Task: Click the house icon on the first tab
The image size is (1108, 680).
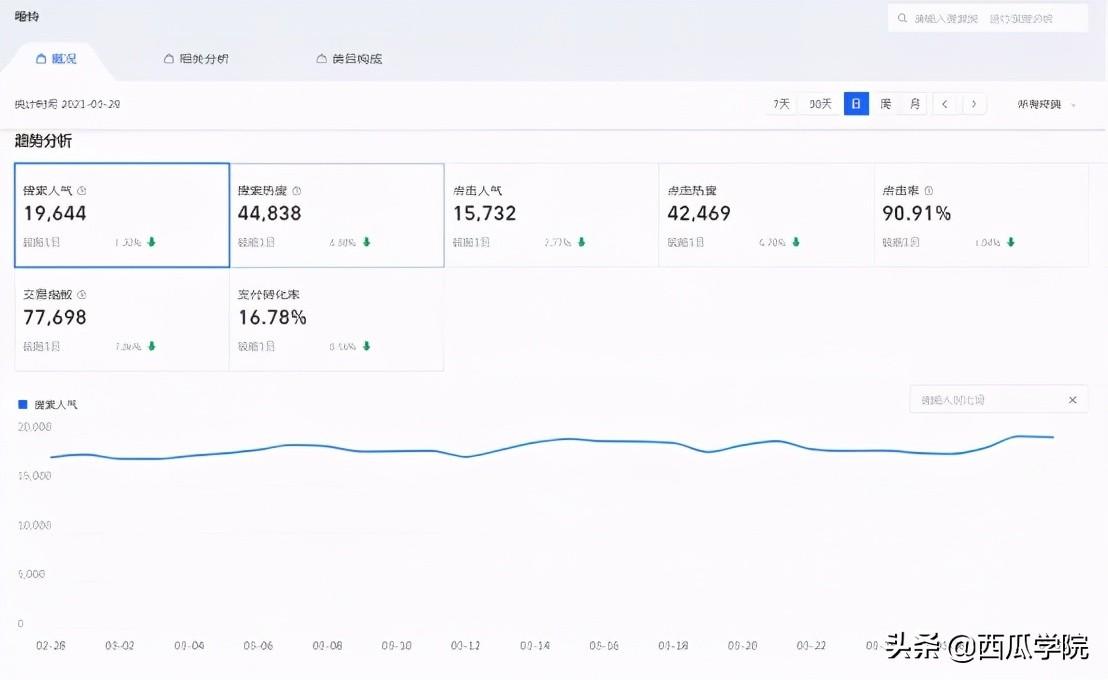Action: [x=41, y=59]
